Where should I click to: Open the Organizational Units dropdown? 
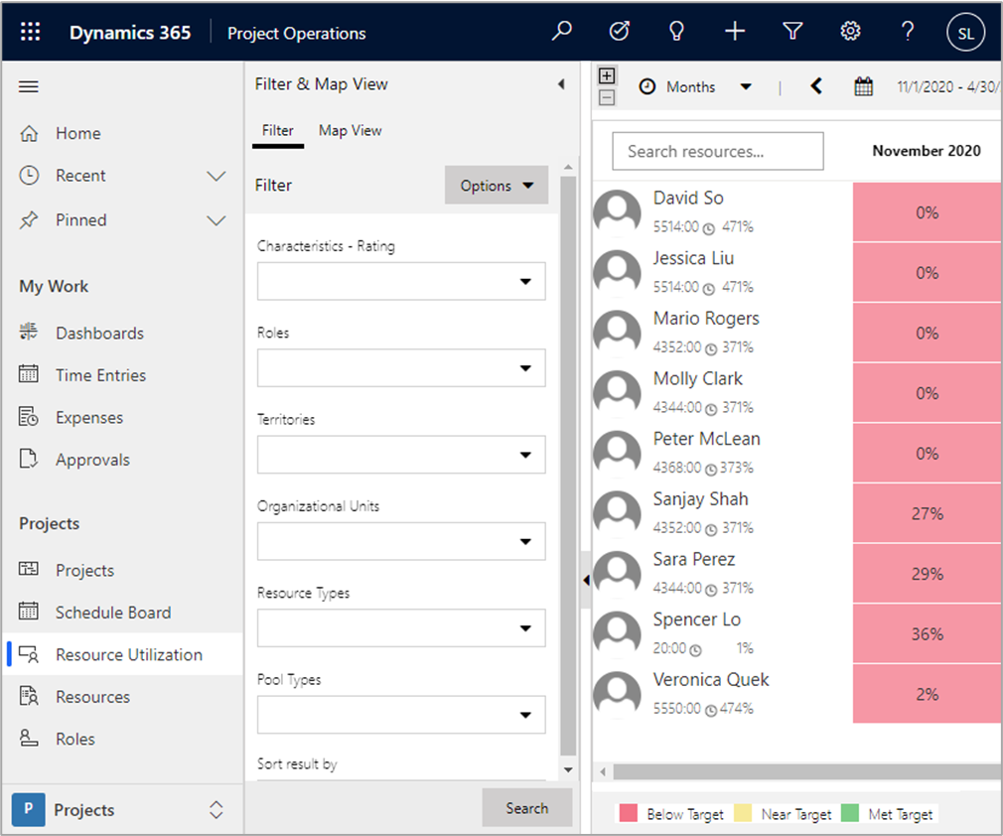pyautogui.click(x=401, y=541)
